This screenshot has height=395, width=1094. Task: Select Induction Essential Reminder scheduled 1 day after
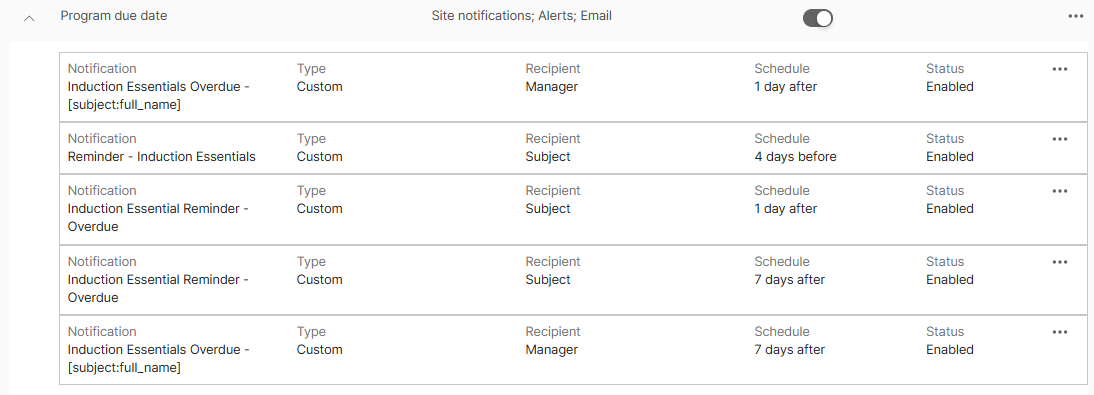tap(158, 217)
